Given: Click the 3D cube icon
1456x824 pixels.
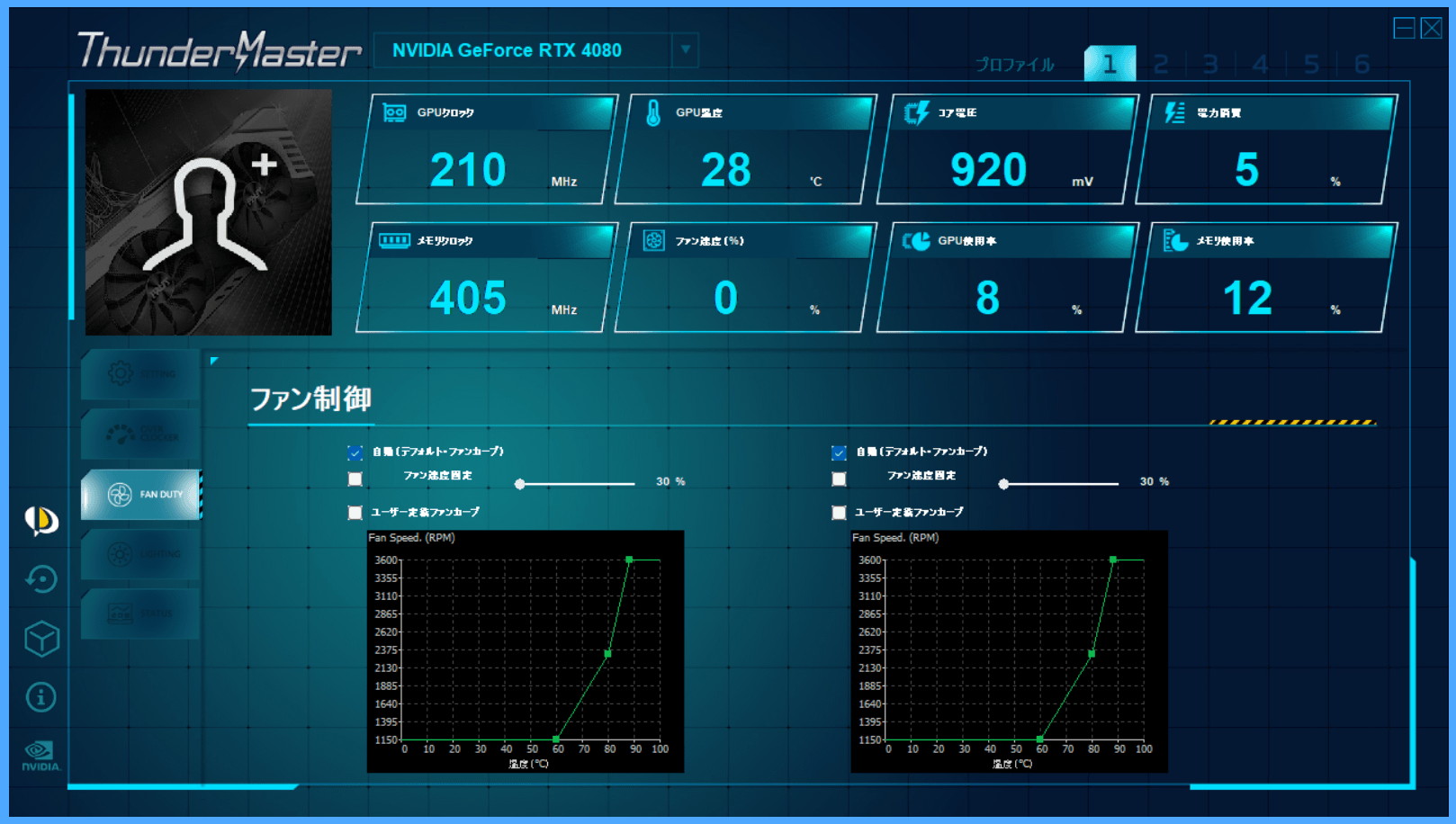Looking at the screenshot, I should [41, 639].
